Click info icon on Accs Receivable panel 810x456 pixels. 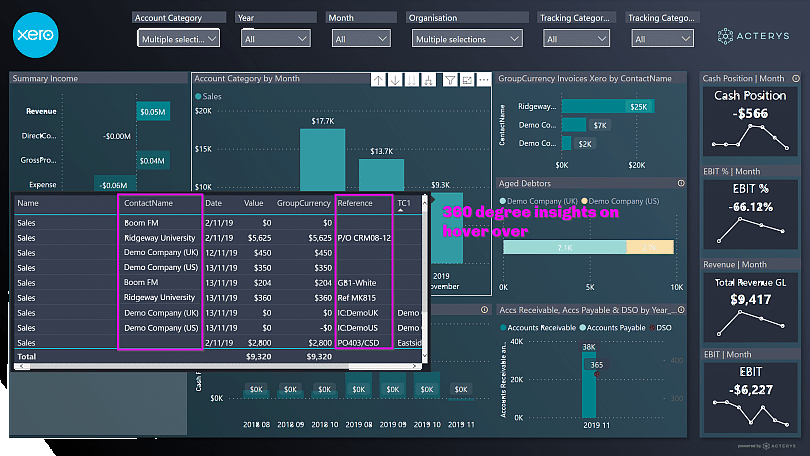tap(681, 310)
